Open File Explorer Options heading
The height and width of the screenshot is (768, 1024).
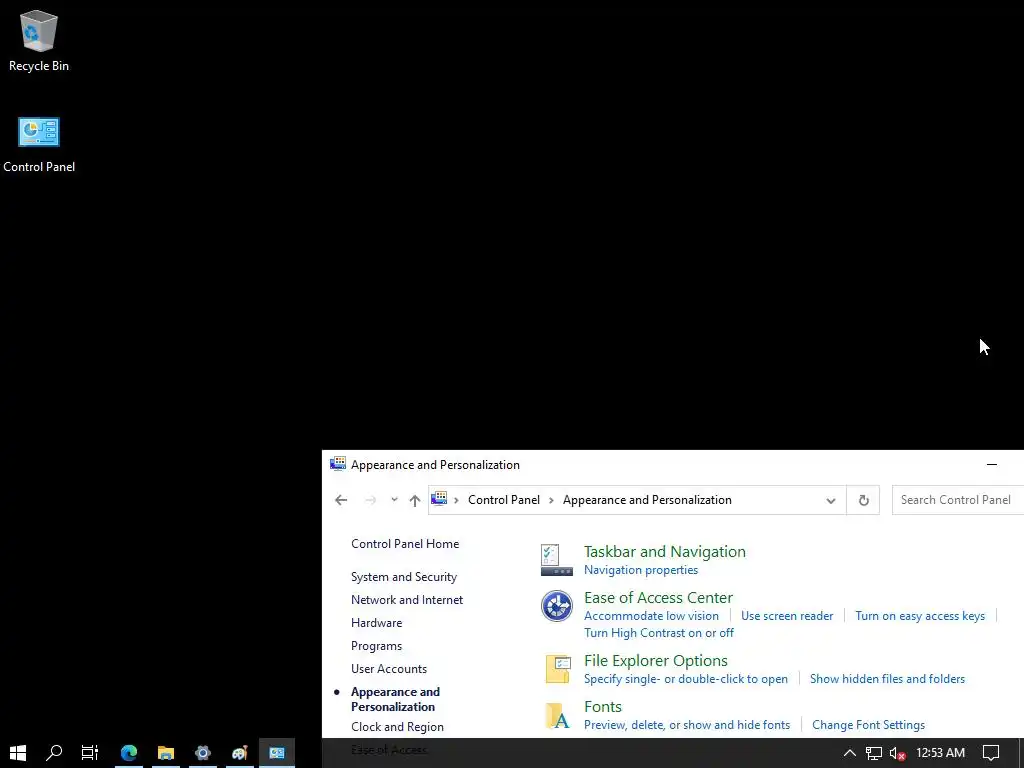click(656, 660)
